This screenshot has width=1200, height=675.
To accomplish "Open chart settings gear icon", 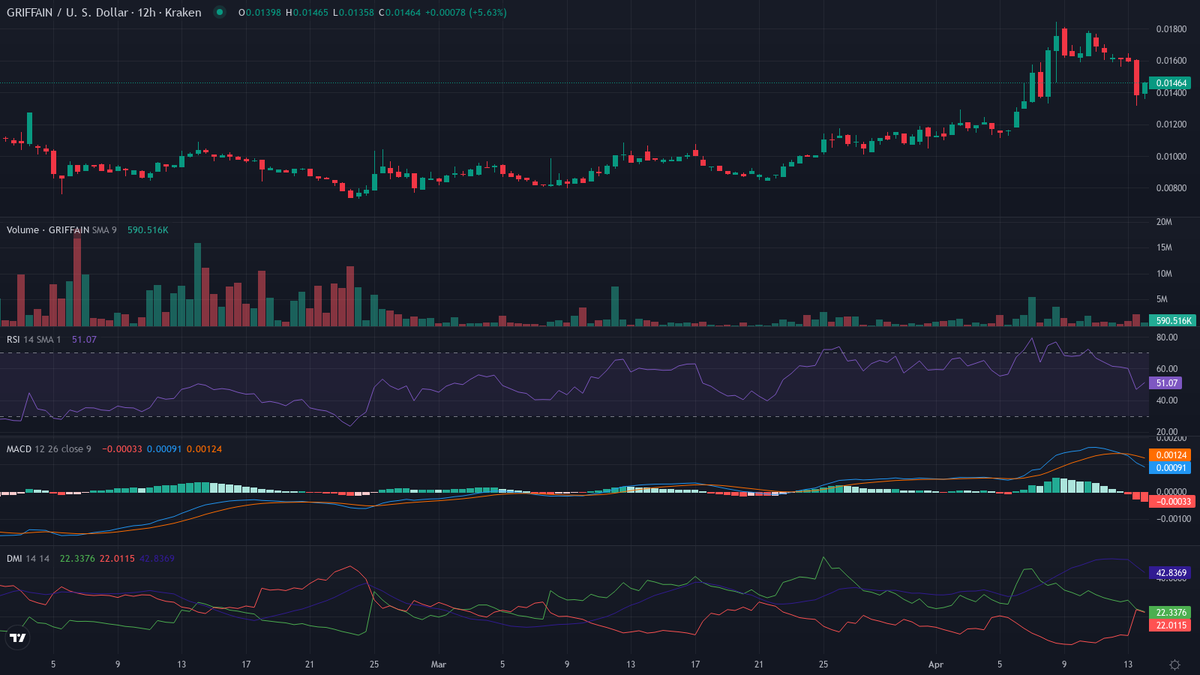I will 1174,663.
